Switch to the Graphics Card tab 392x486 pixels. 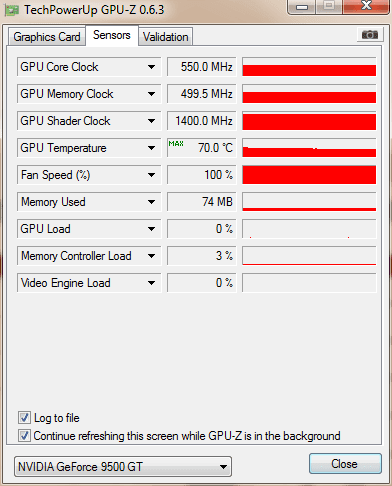click(47, 37)
